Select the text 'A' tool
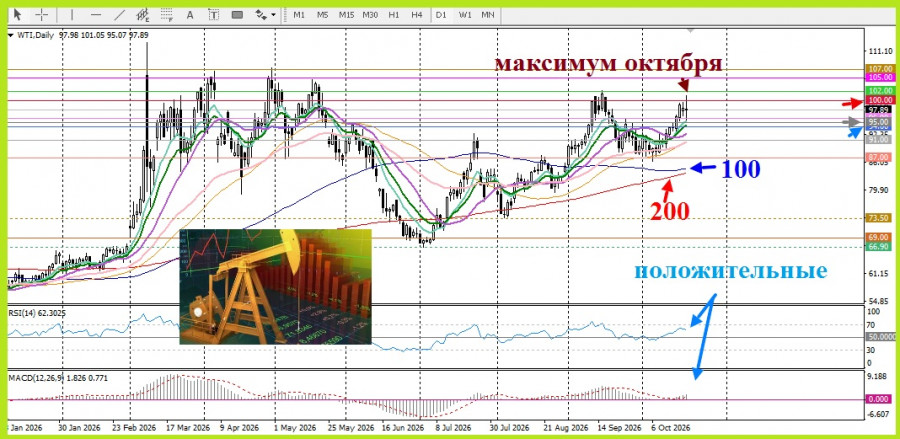The image size is (900, 439). click(190, 15)
